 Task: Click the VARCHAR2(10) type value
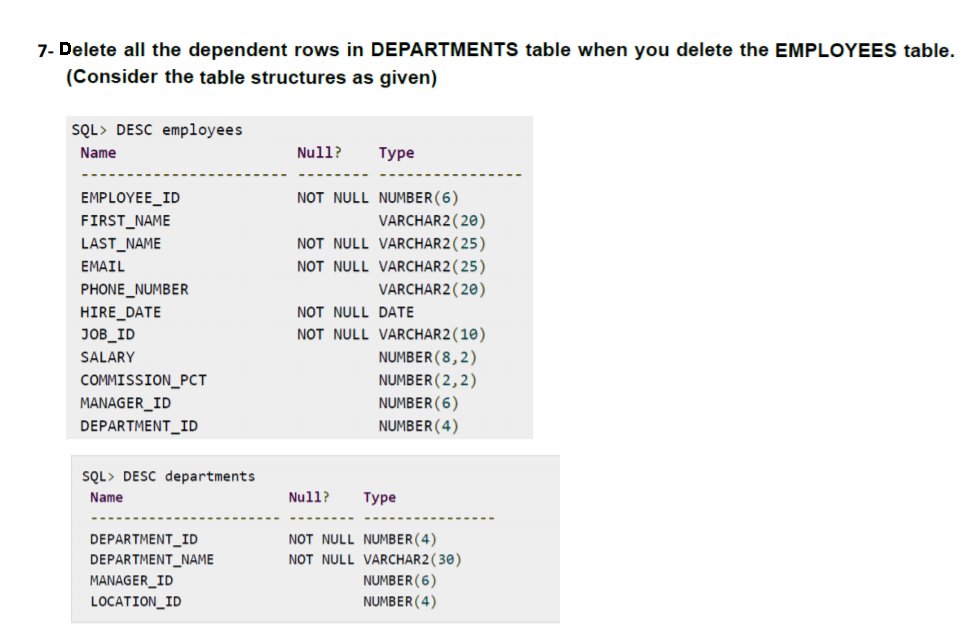click(432, 335)
